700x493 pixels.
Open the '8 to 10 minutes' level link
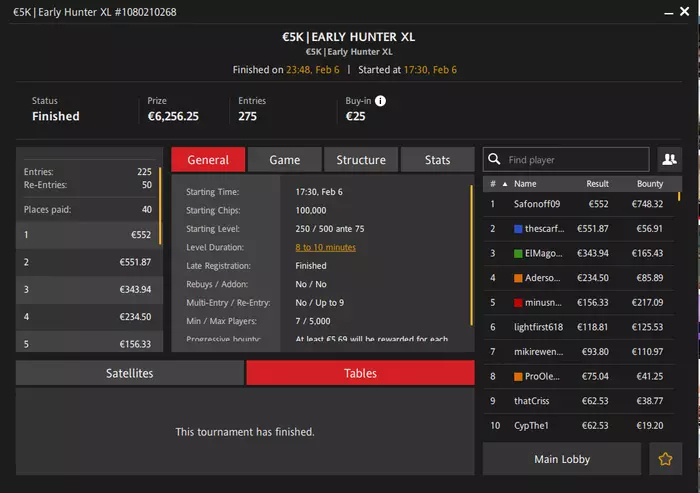click(325, 247)
